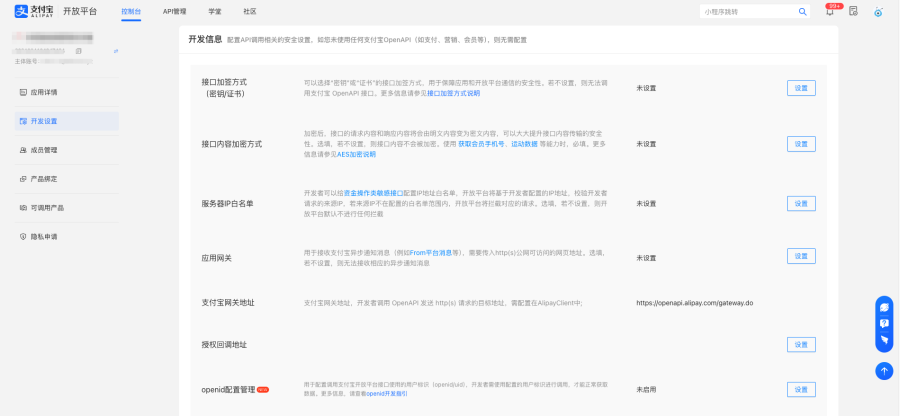
Task: Open the floating customer-service chat icon
Action: [884, 308]
